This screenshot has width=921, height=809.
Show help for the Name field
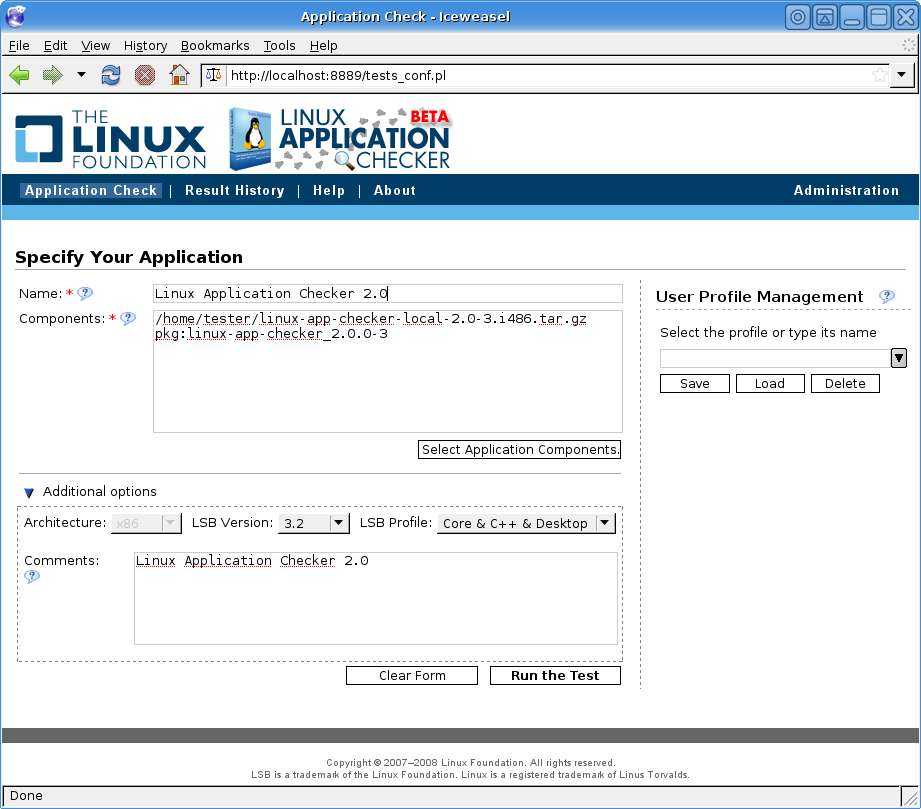[x=85, y=293]
